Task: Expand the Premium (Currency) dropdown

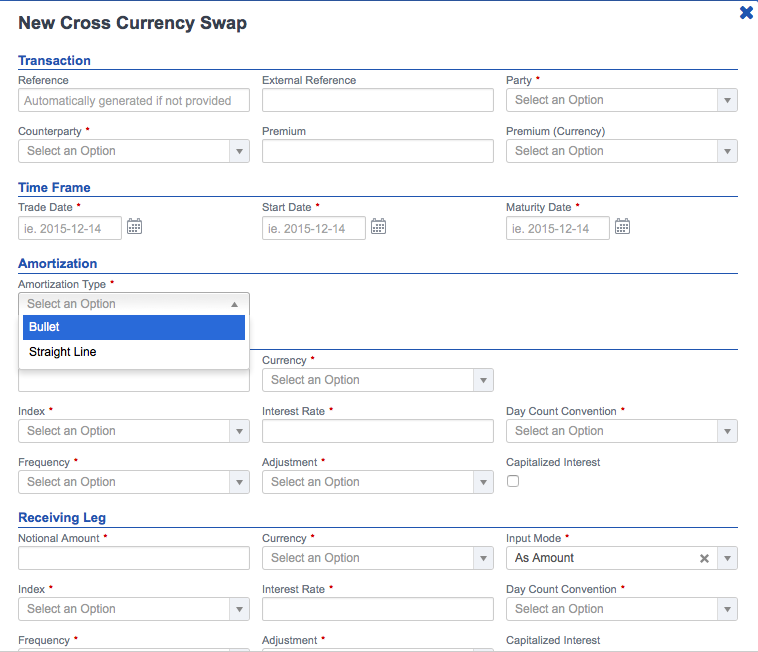Action: 622,151
